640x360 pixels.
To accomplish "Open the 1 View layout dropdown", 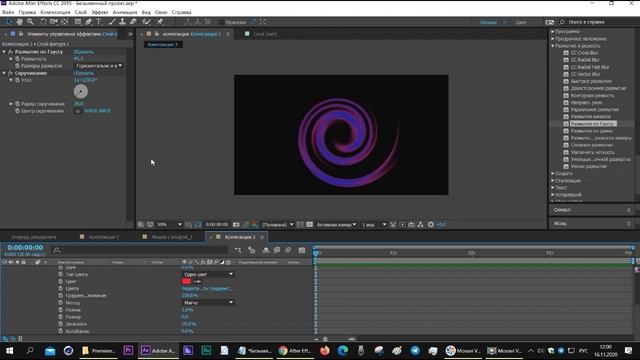I will coord(374,224).
